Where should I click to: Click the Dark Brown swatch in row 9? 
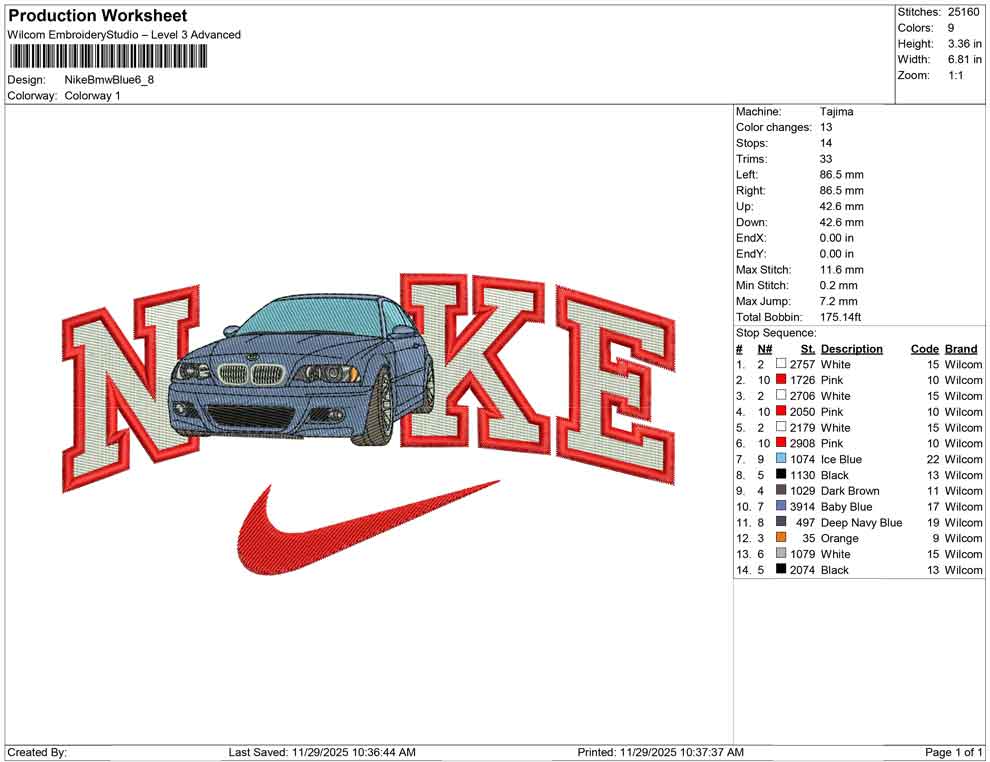coord(779,491)
